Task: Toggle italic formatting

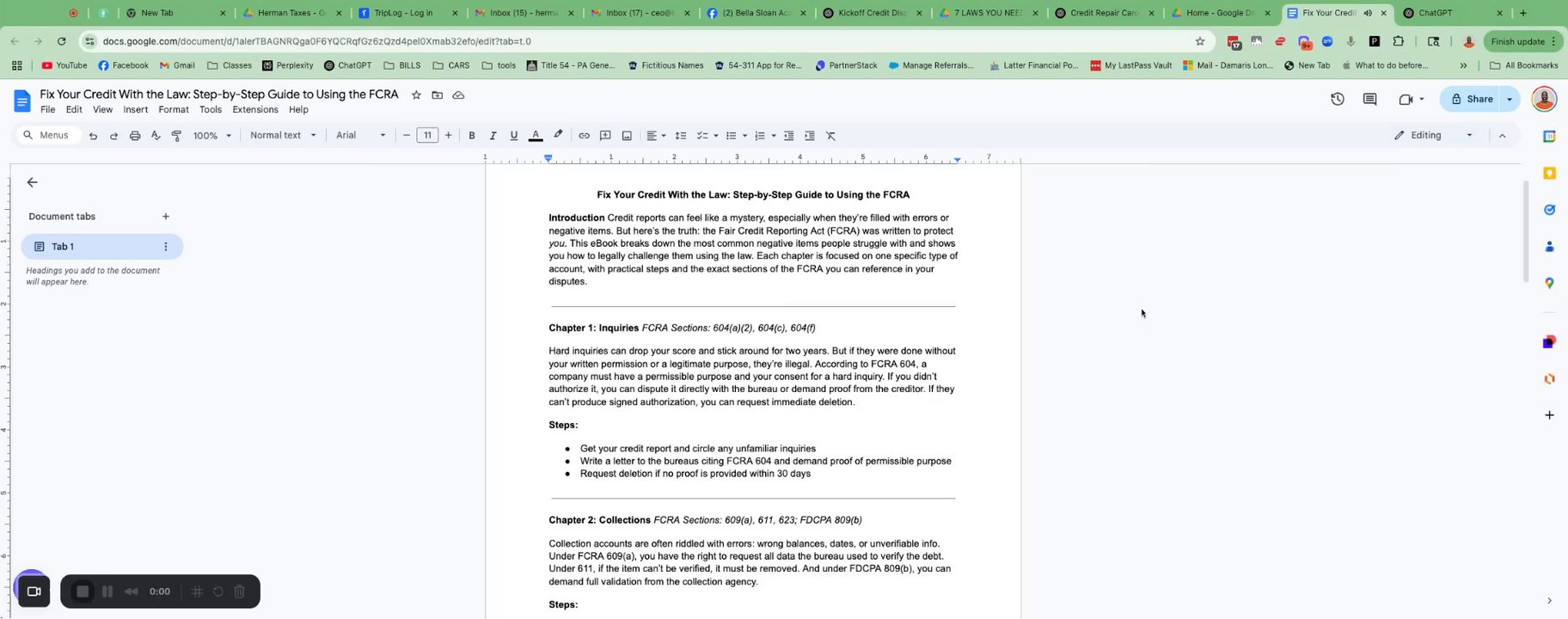Action: pos(493,136)
